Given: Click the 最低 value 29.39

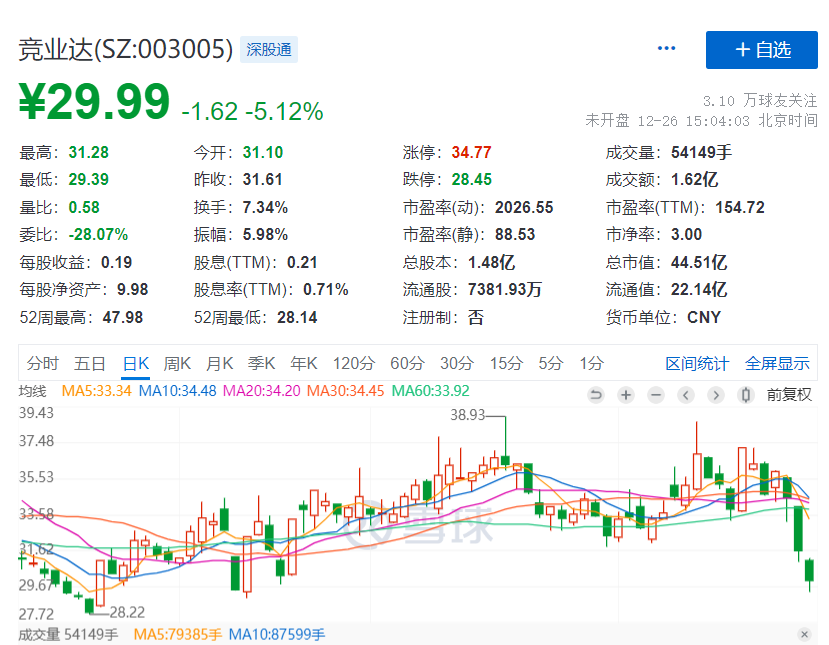Looking at the screenshot, I should coord(88,180).
